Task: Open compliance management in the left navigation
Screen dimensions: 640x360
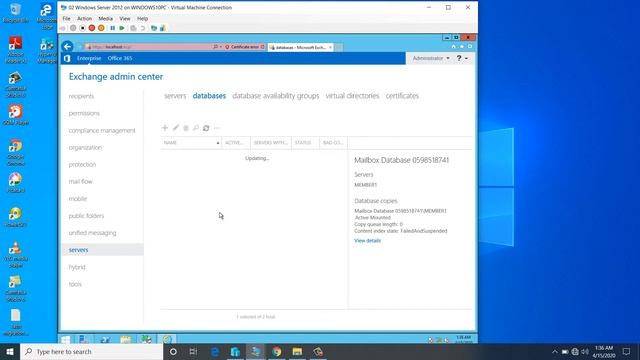Action: (102, 131)
